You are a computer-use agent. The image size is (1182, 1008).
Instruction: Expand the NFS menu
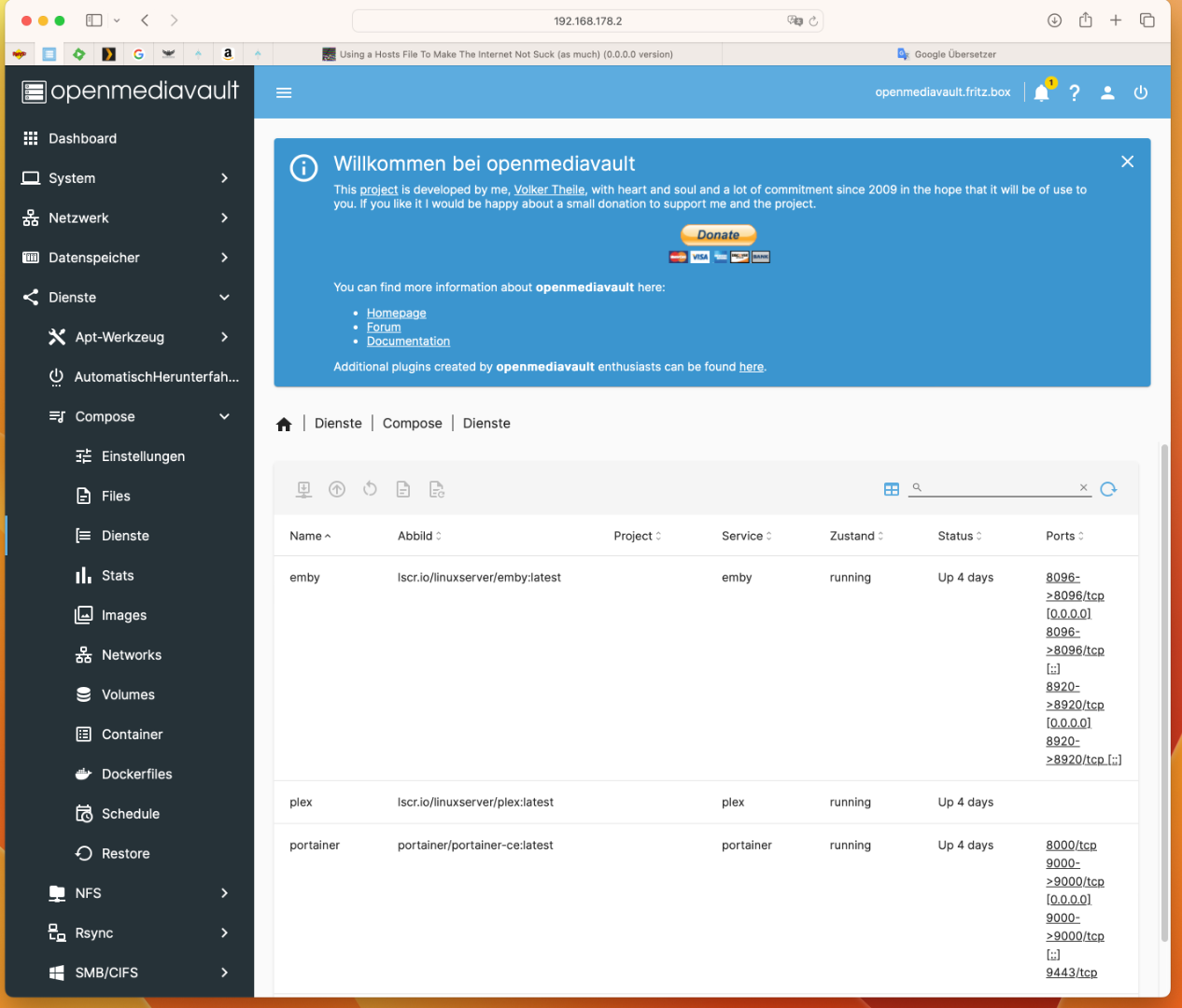130,893
